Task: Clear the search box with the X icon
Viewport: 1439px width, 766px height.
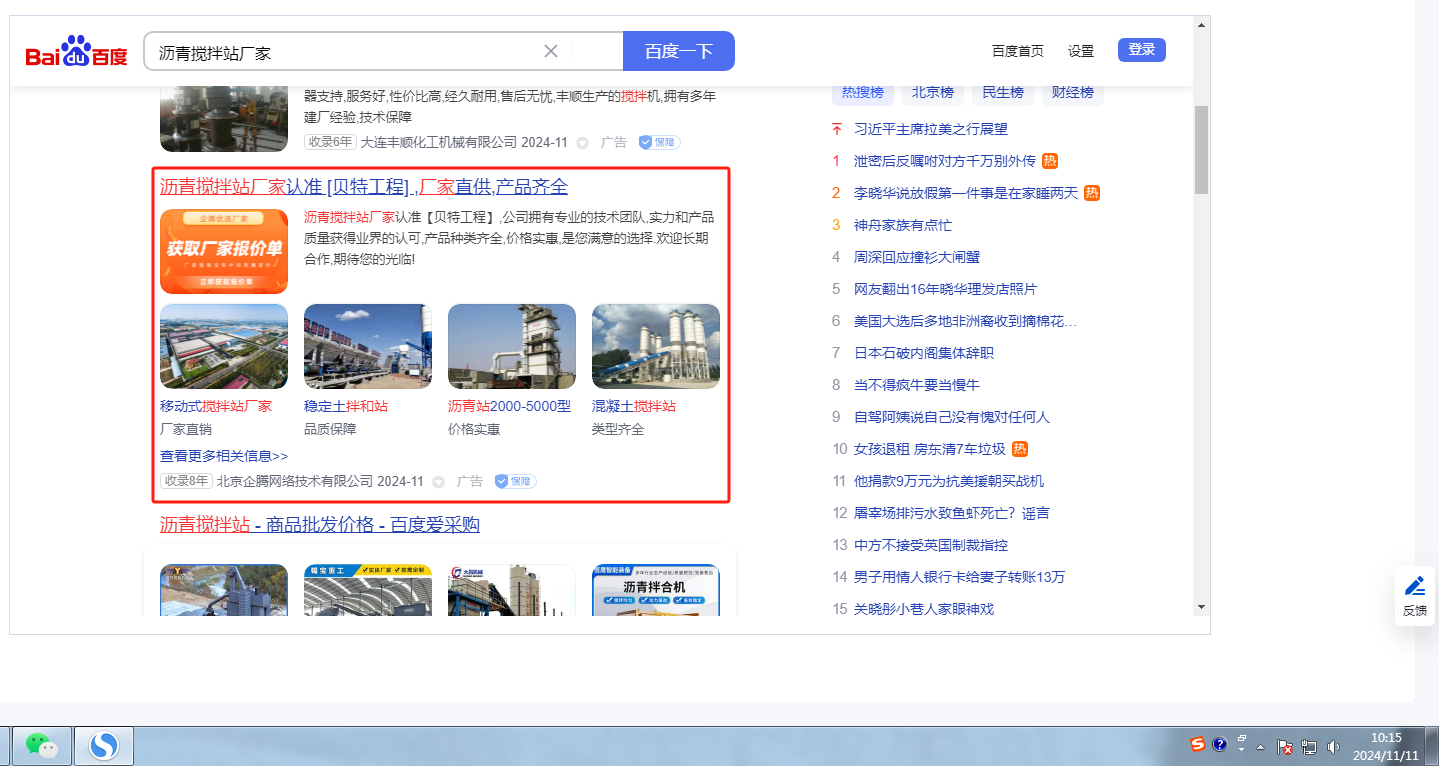Action: [x=550, y=51]
